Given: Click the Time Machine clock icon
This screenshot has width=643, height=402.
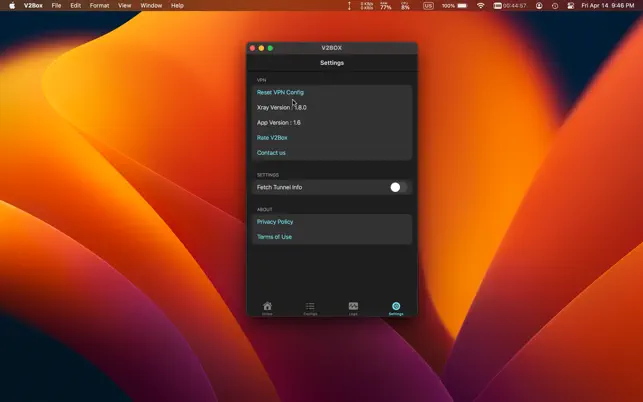Looking at the screenshot, I should pos(555,6).
